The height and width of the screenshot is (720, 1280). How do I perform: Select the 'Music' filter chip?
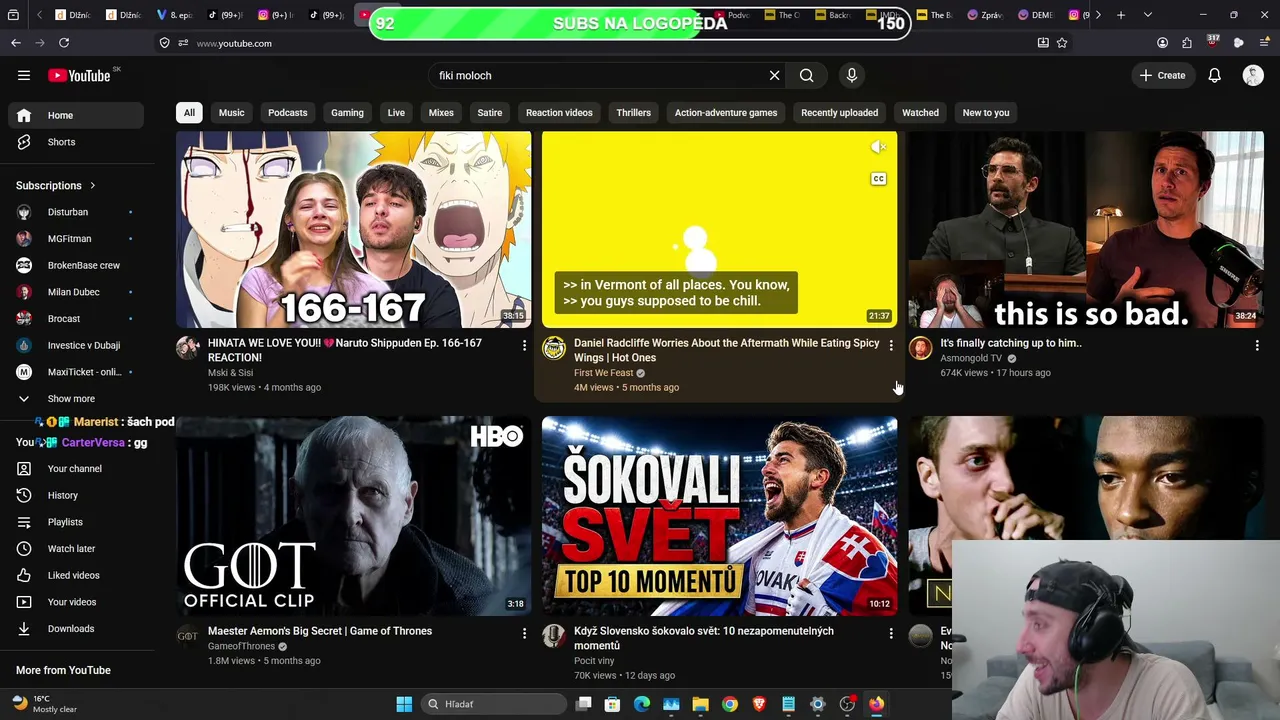[231, 112]
